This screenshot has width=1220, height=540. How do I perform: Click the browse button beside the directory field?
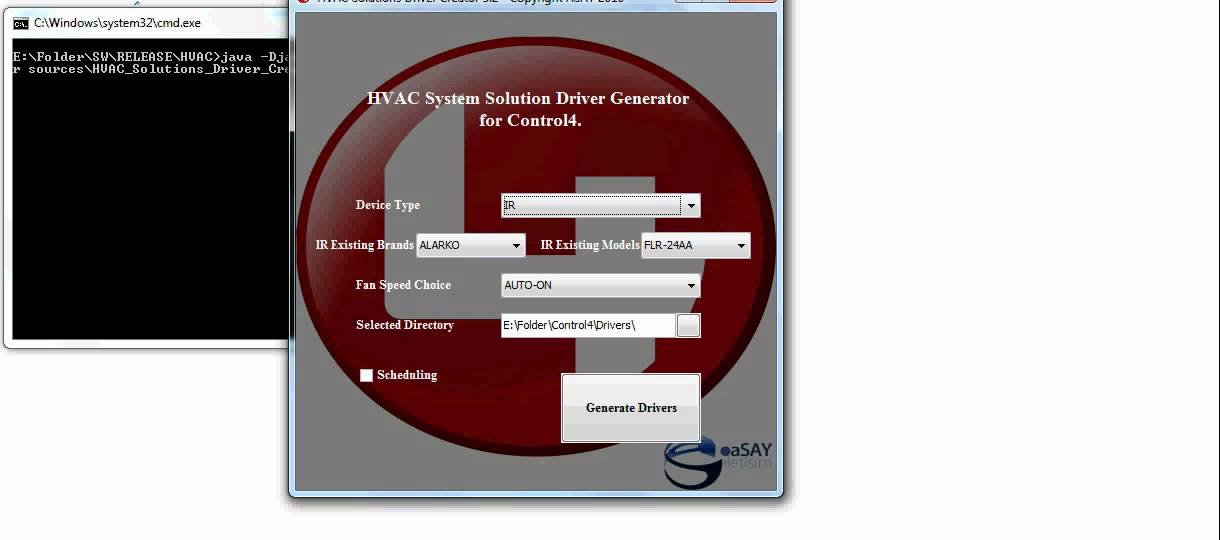click(689, 325)
